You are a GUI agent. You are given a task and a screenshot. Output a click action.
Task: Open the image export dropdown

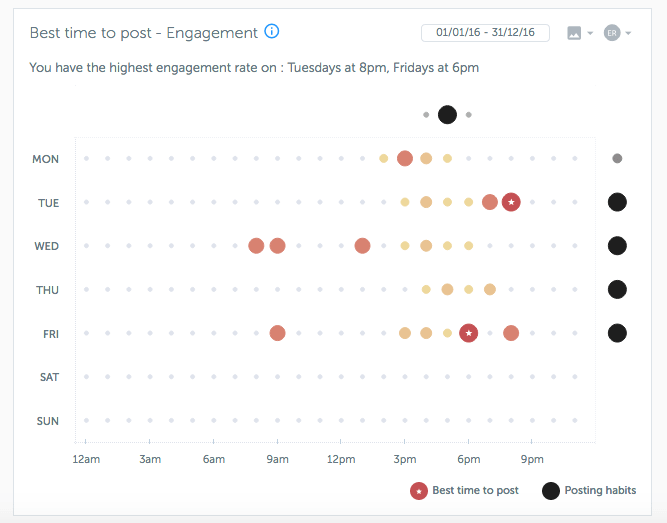pyautogui.click(x=580, y=33)
